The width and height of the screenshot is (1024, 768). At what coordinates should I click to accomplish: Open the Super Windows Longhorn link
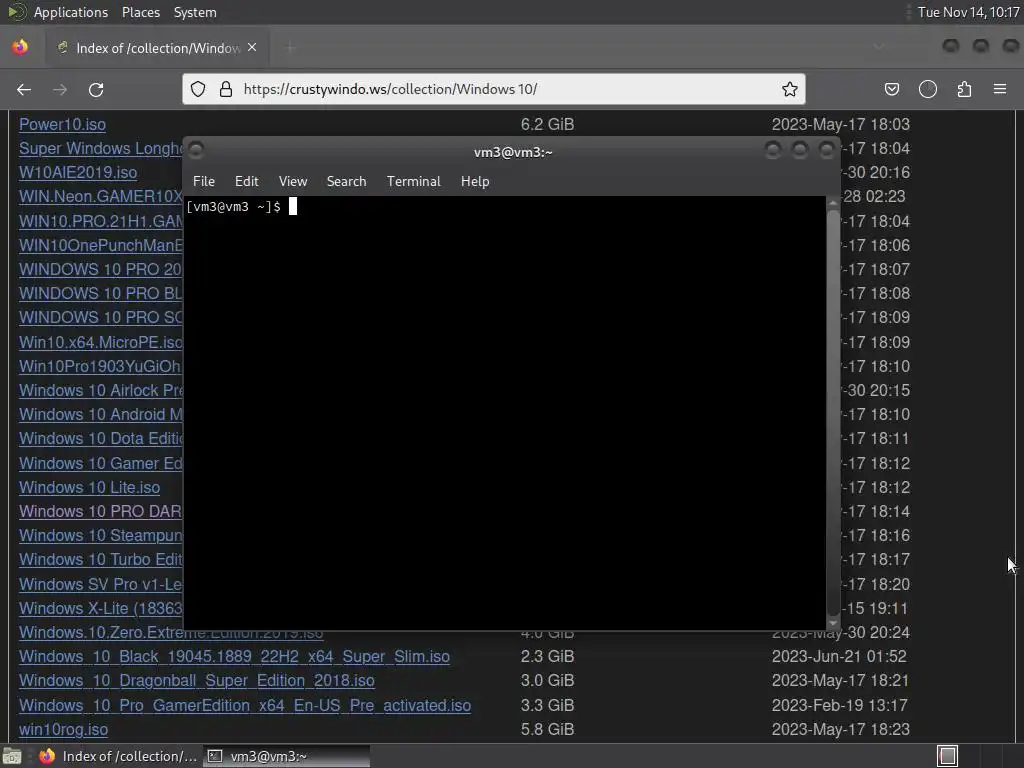click(x=101, y=148)
